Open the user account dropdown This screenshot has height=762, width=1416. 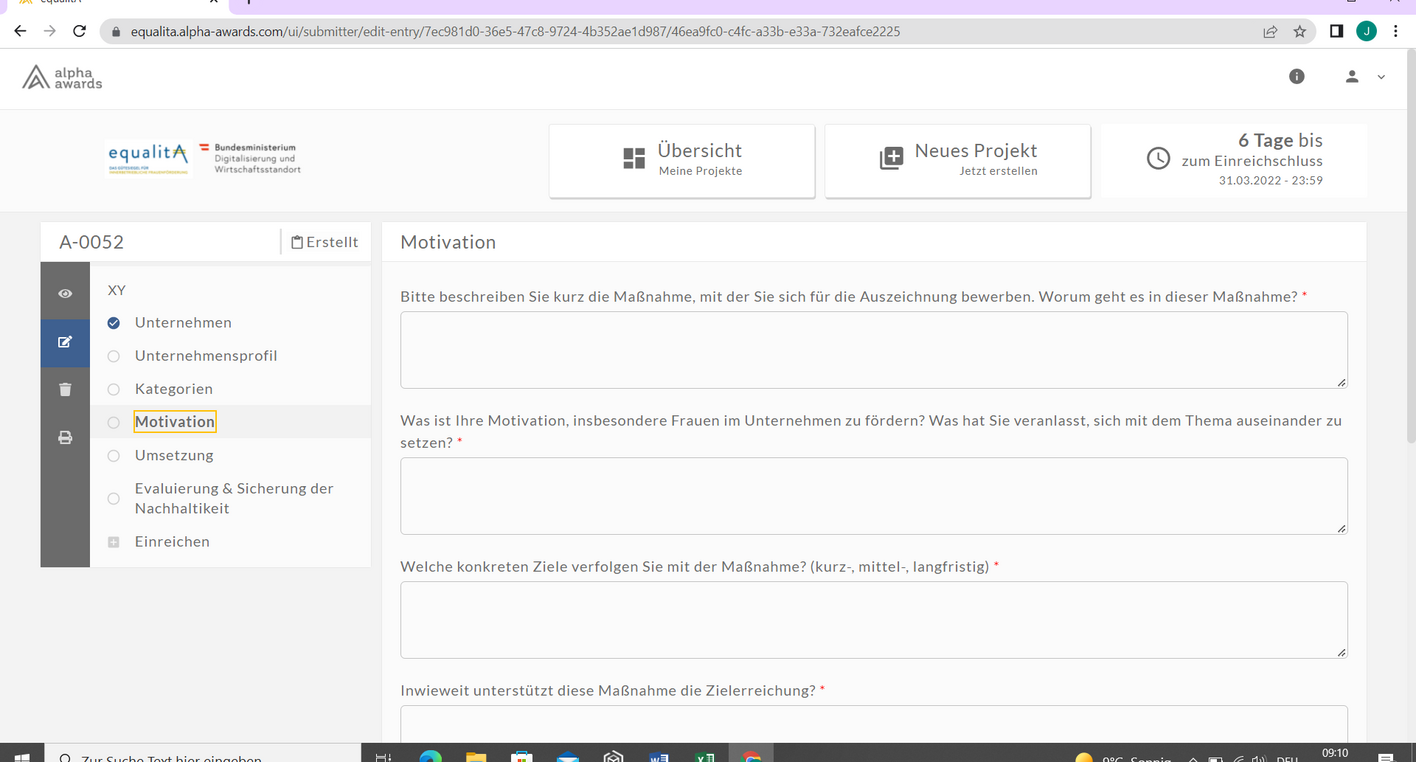click(1364, 76)
